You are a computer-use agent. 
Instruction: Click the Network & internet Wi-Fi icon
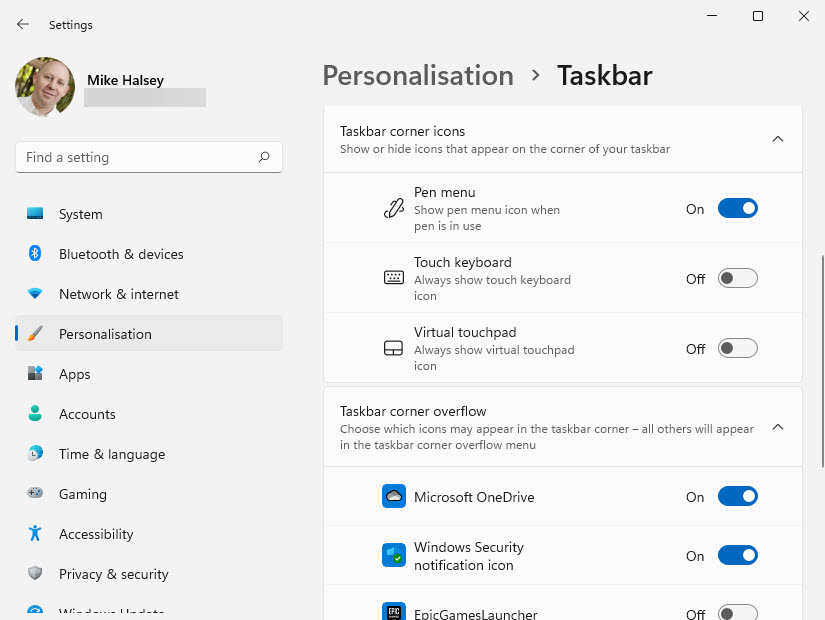35,294
